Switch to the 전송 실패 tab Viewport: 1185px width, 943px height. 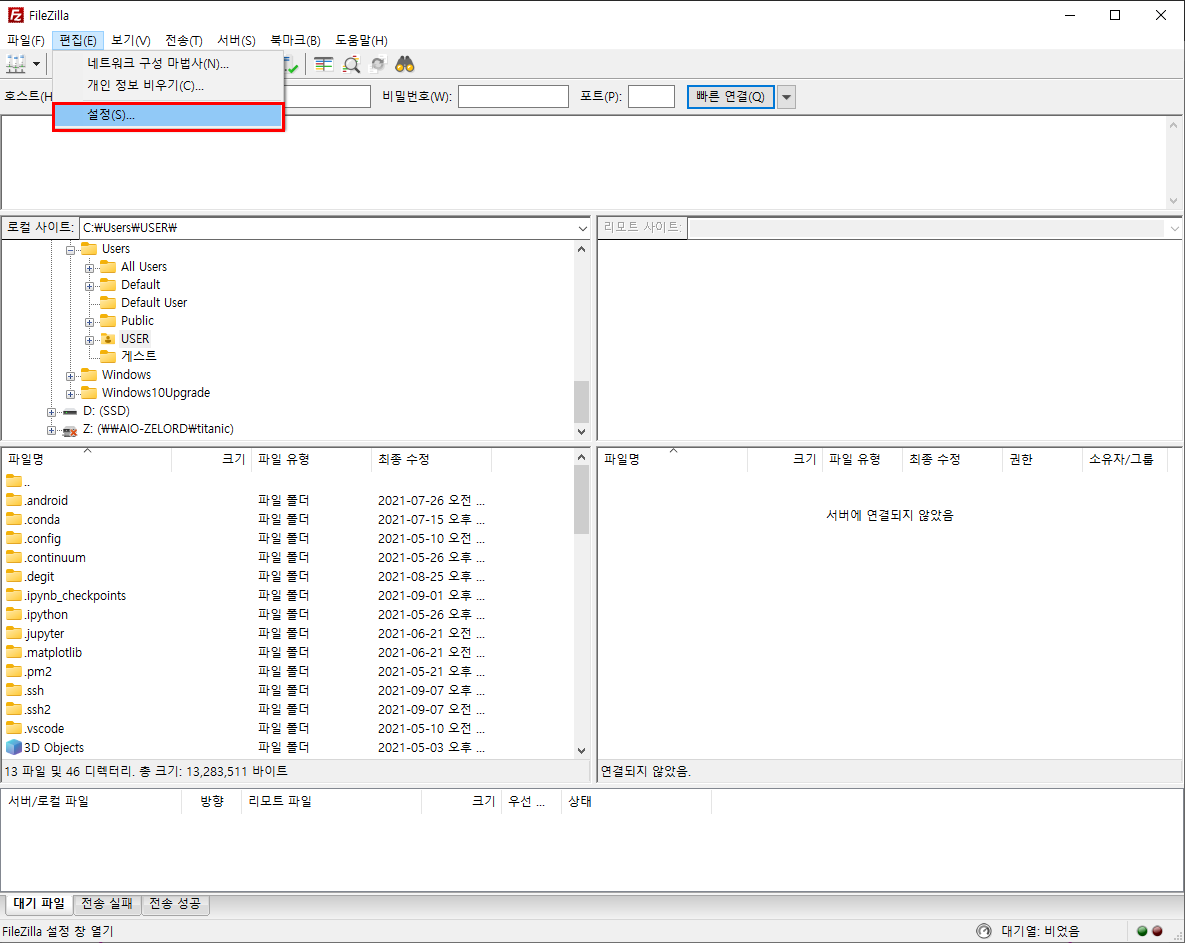[x=107, y=904]
